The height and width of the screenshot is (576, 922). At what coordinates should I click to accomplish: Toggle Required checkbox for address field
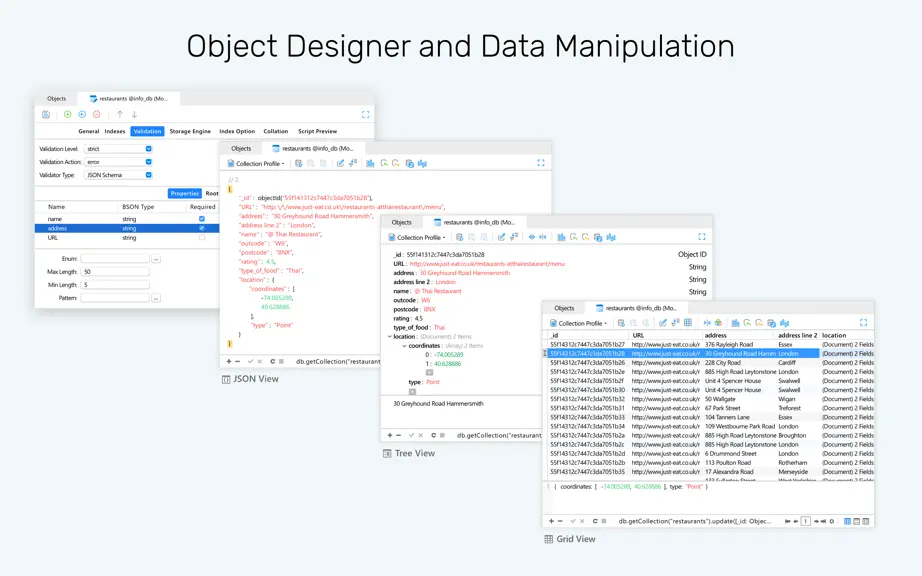(x=202, y=228)
